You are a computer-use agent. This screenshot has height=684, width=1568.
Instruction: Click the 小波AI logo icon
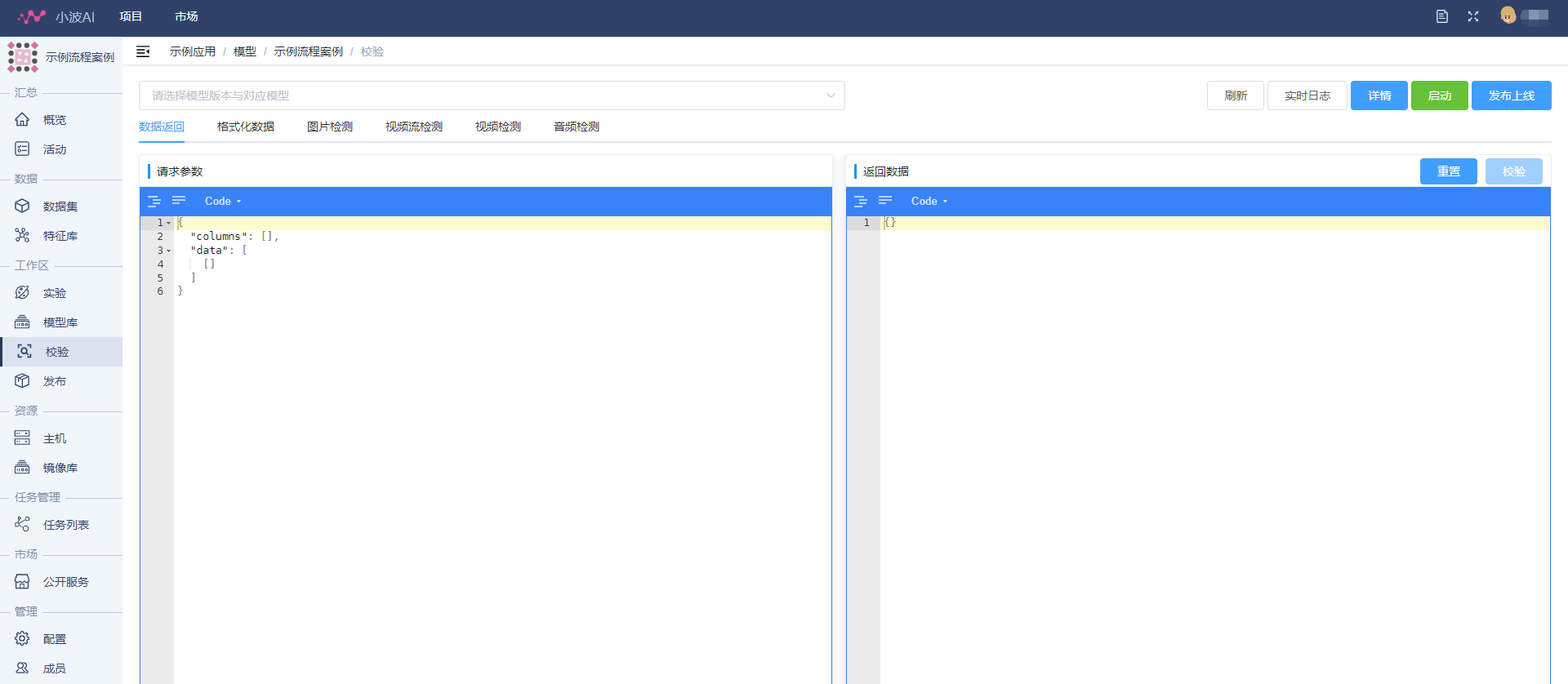(x=32, y=16)
